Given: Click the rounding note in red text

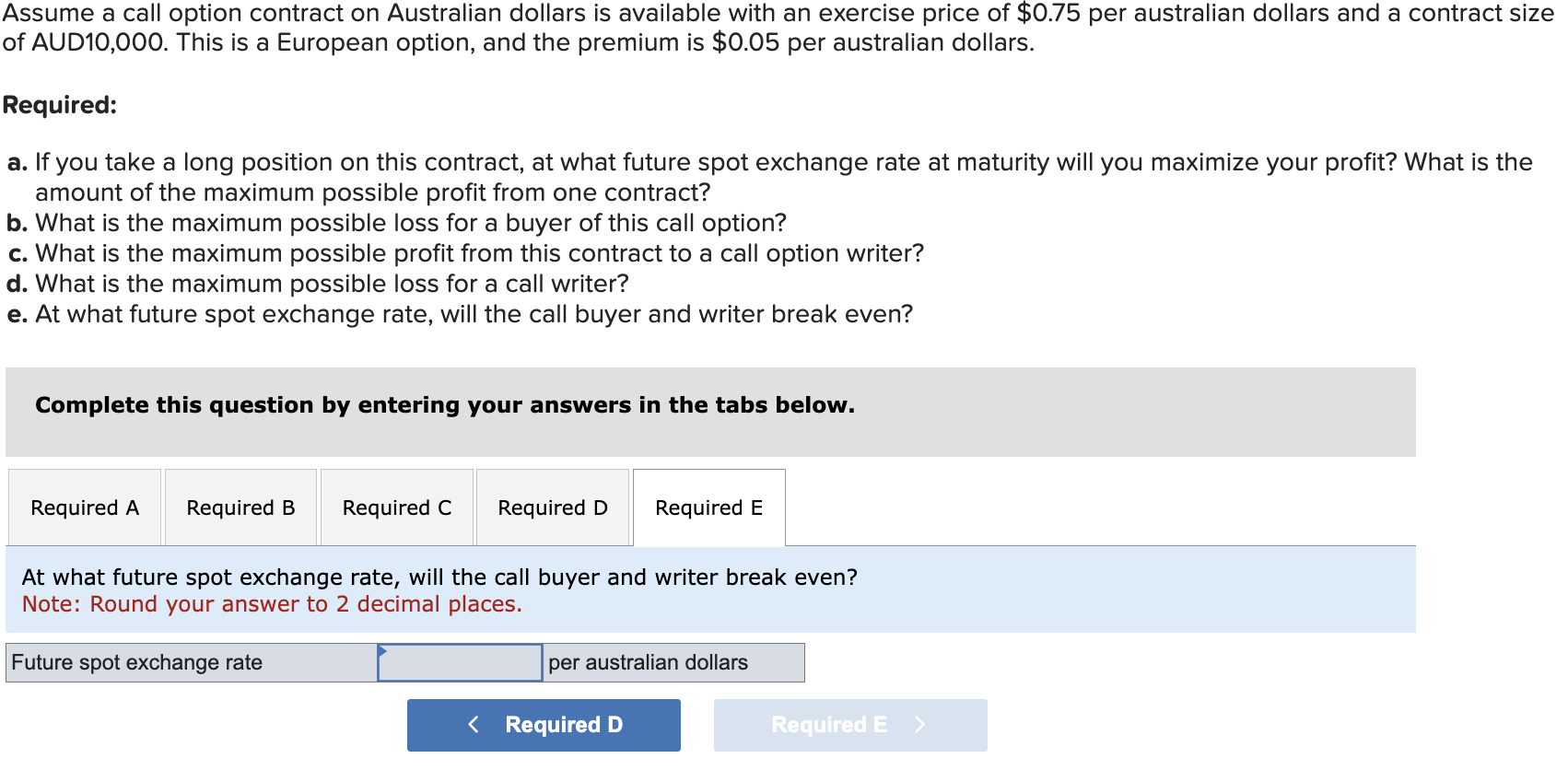Looking at the screenshot, I should tap(271, 604).
